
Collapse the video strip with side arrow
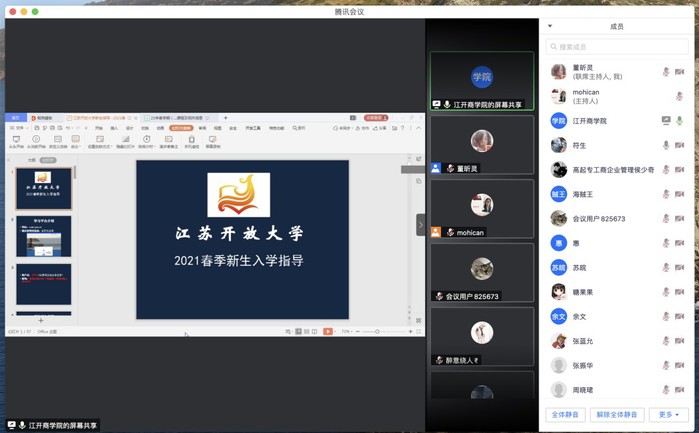tap(420, 225)
